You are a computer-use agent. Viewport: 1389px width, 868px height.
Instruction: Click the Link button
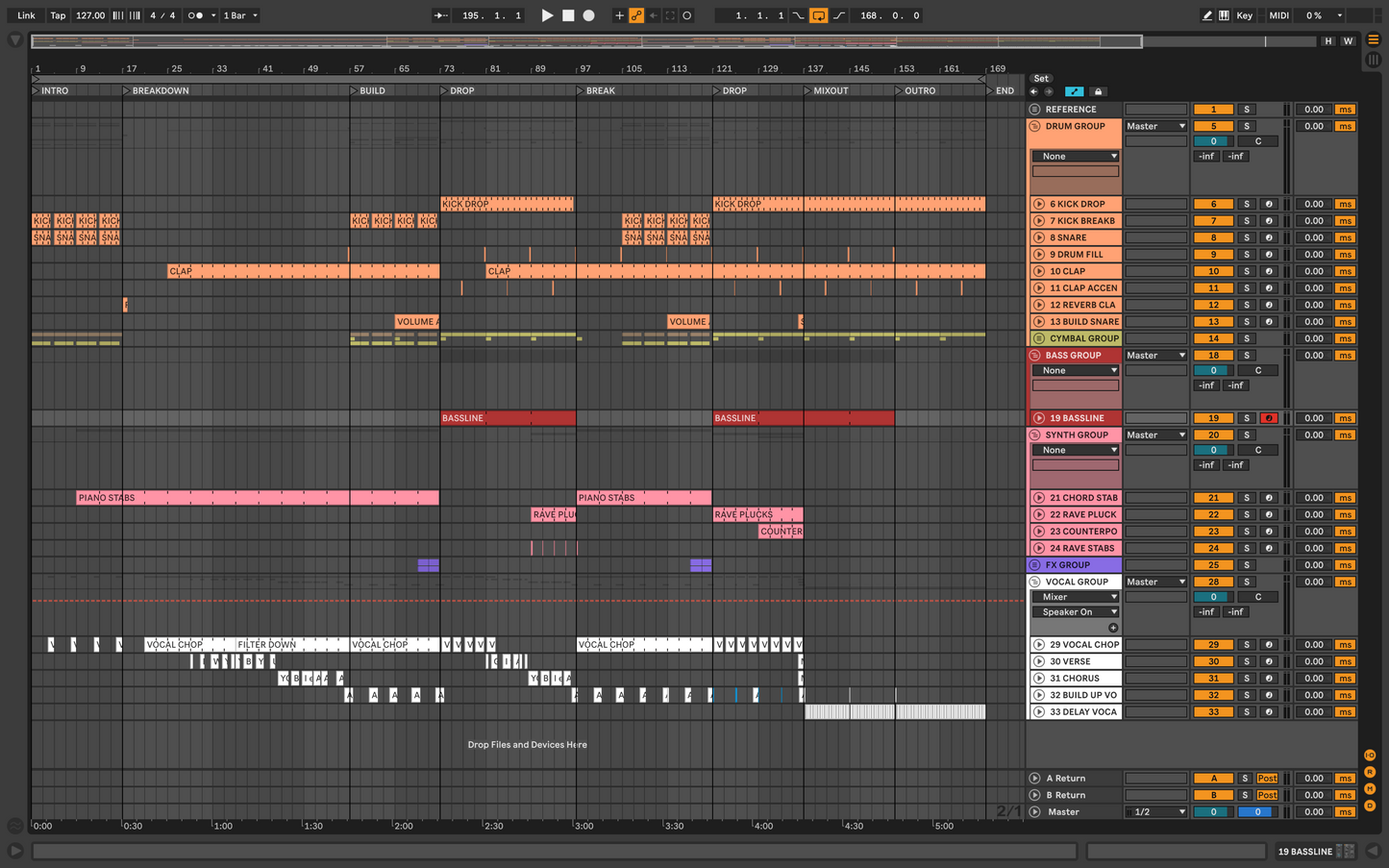pyautogui.click(x=26, y=15)
